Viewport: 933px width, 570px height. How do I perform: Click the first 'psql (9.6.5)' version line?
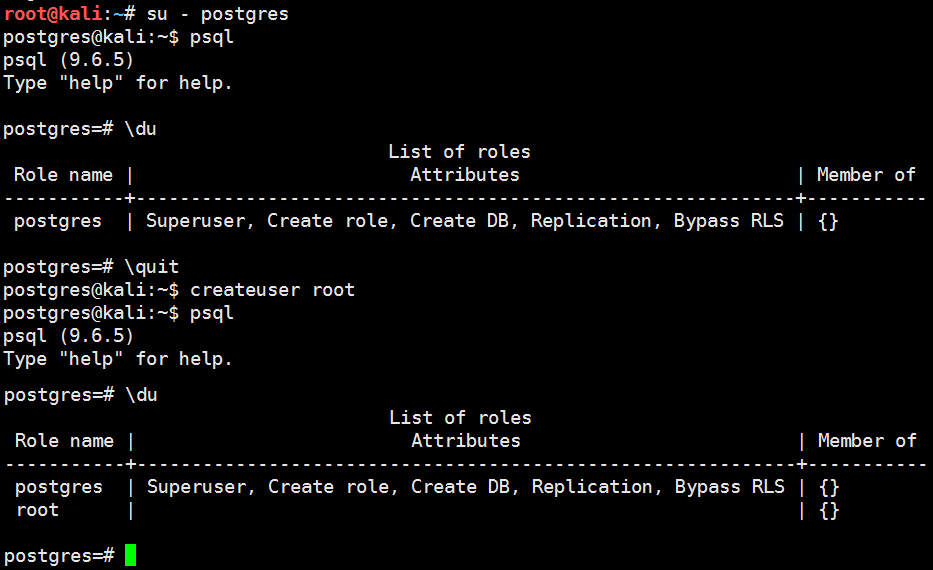68,60
